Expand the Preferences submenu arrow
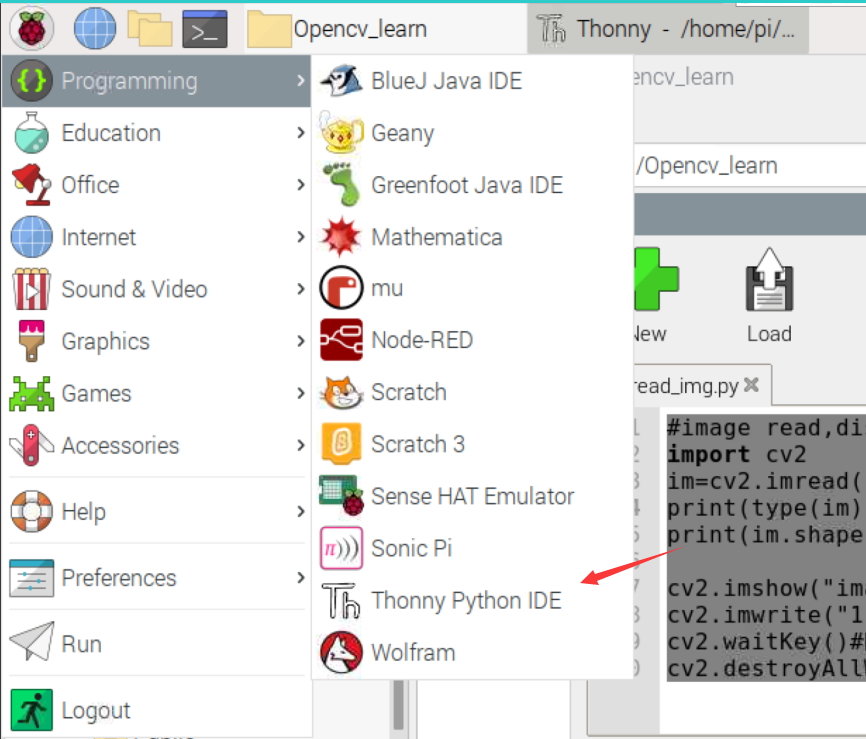 tap(300, 578)
